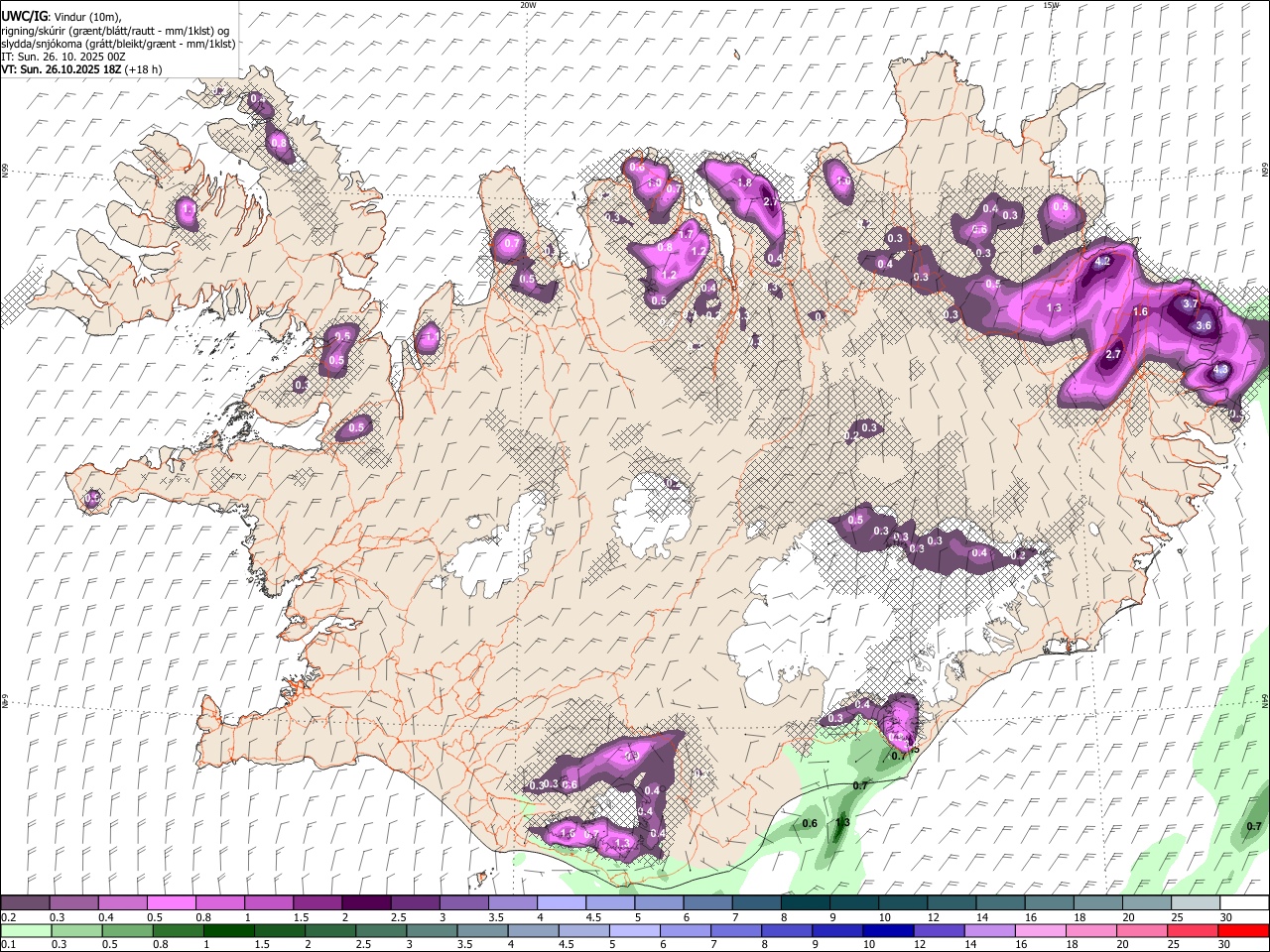Viewport: 1270px width, 952px height.
Task: Click the '20W' longitude label
Action: pyautogui.click(x=528, y=5)
